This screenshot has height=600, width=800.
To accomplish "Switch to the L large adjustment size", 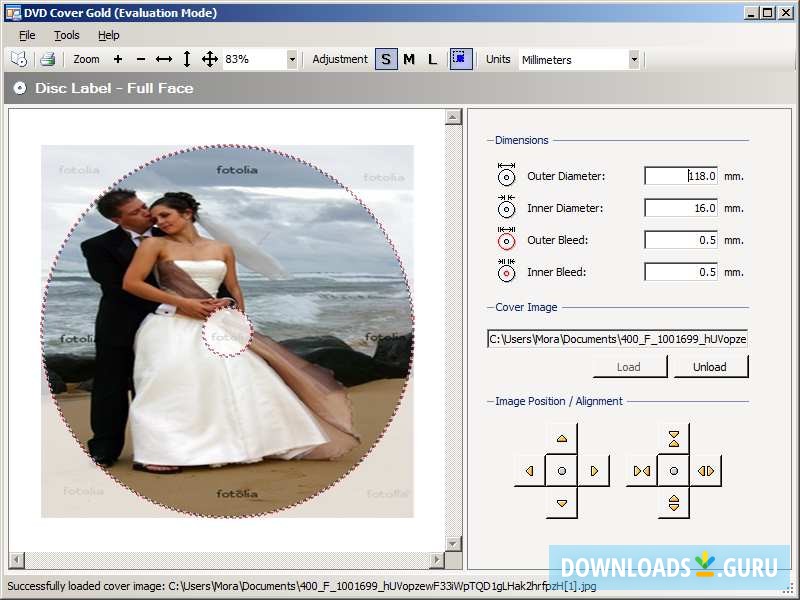I will click(x=432, y=60).
